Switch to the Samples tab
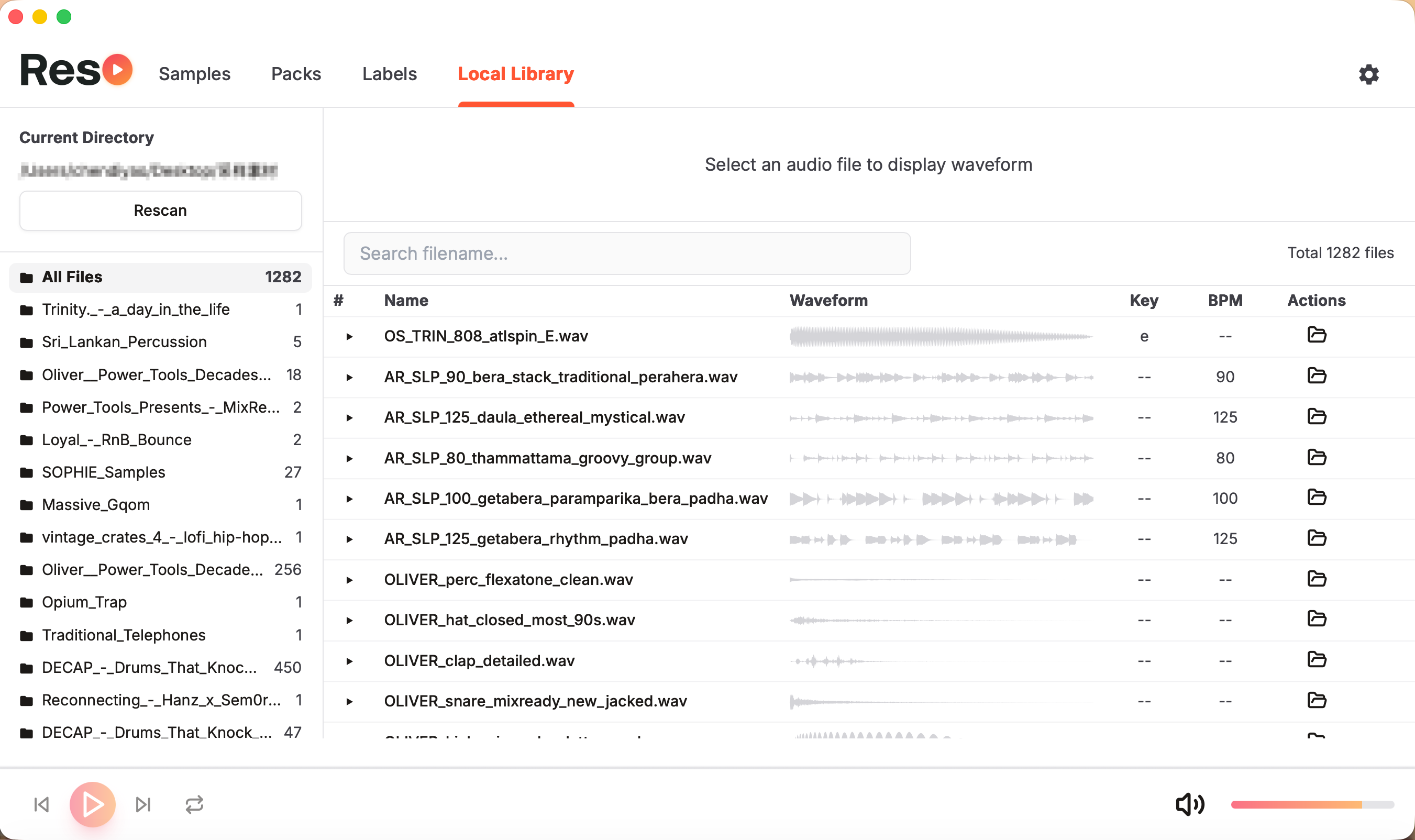Image resolution: width=1415 pixels, height=840 pixels. pyautogui.click(x=194, y=74)
